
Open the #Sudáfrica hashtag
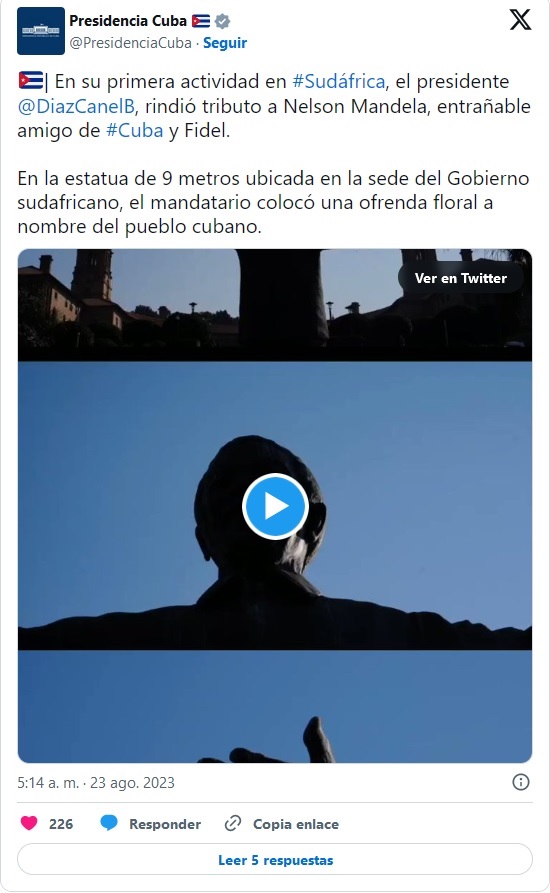click(x=339, y=81)
